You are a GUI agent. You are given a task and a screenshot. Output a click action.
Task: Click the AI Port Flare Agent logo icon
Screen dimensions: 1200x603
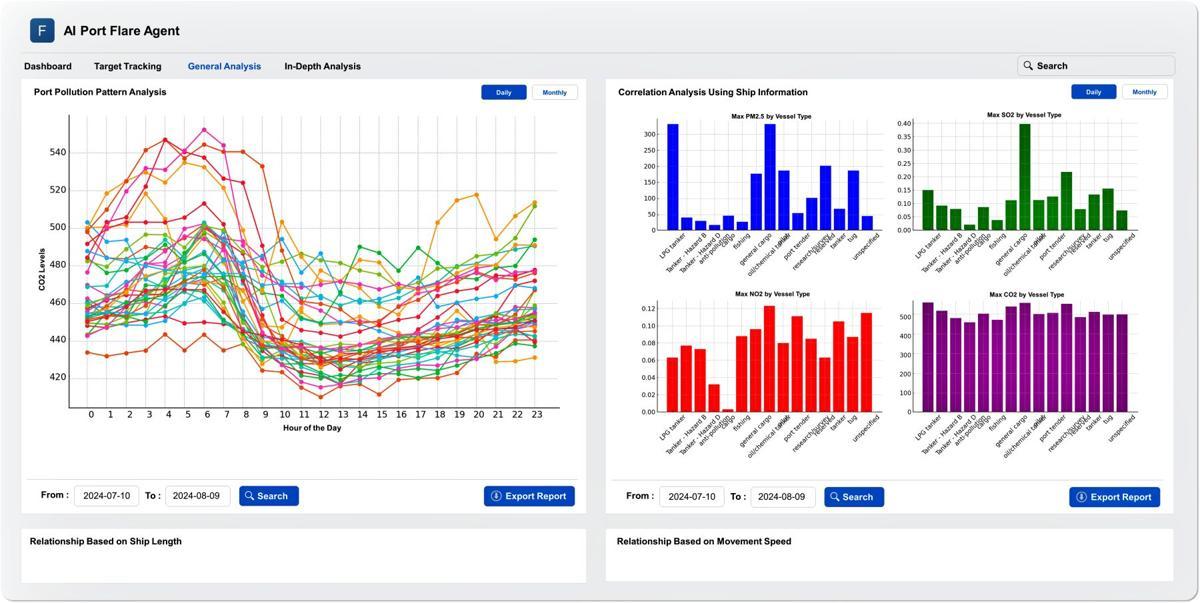[x=42, y=31]
